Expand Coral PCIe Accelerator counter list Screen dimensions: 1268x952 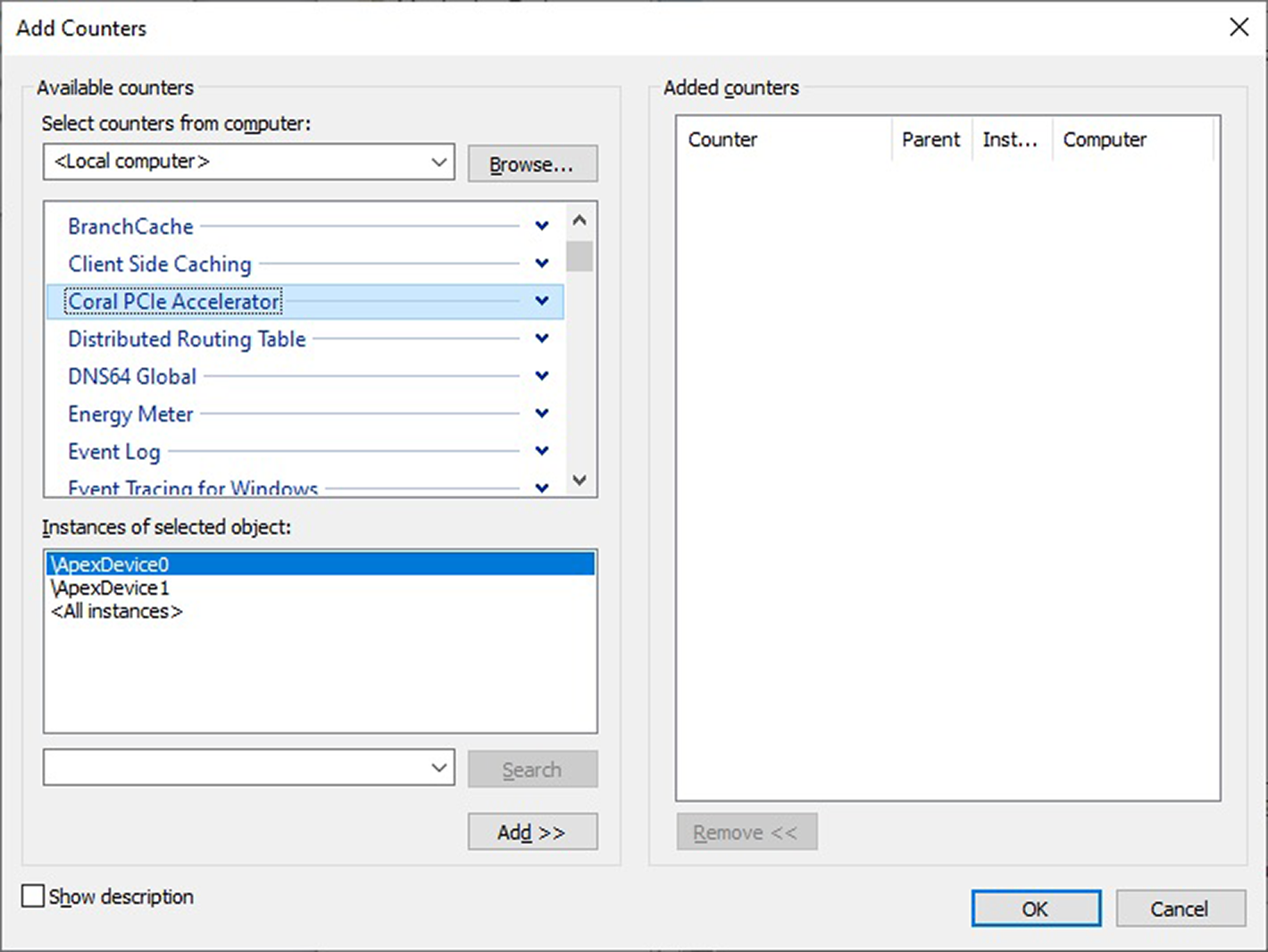(541, 301)
